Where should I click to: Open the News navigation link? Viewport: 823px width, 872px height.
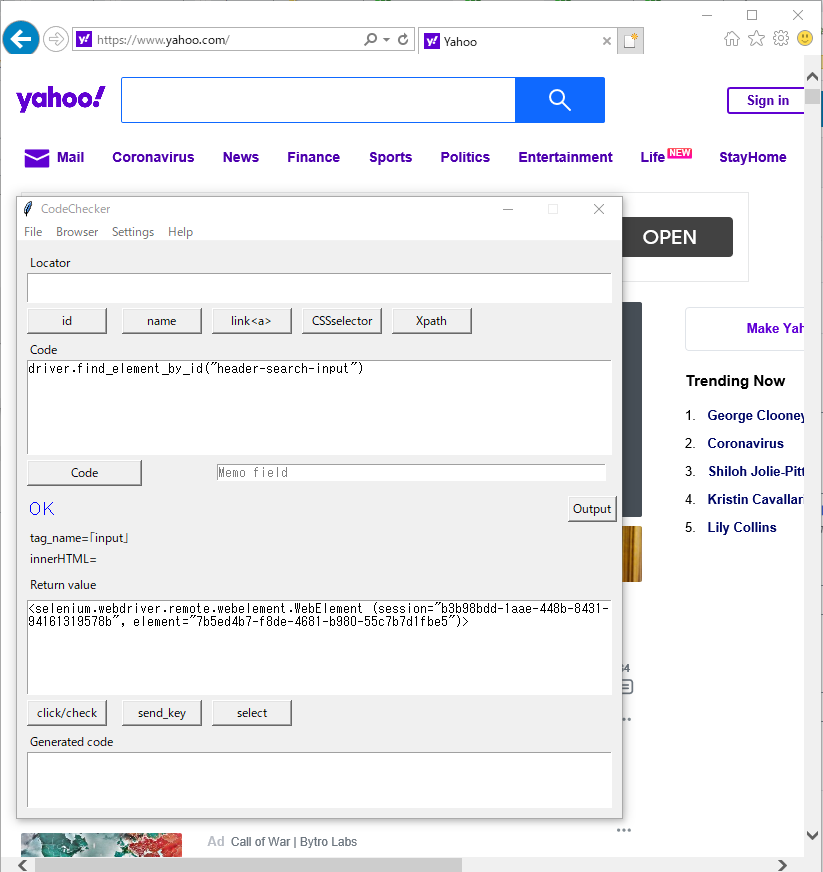point(241,157)
